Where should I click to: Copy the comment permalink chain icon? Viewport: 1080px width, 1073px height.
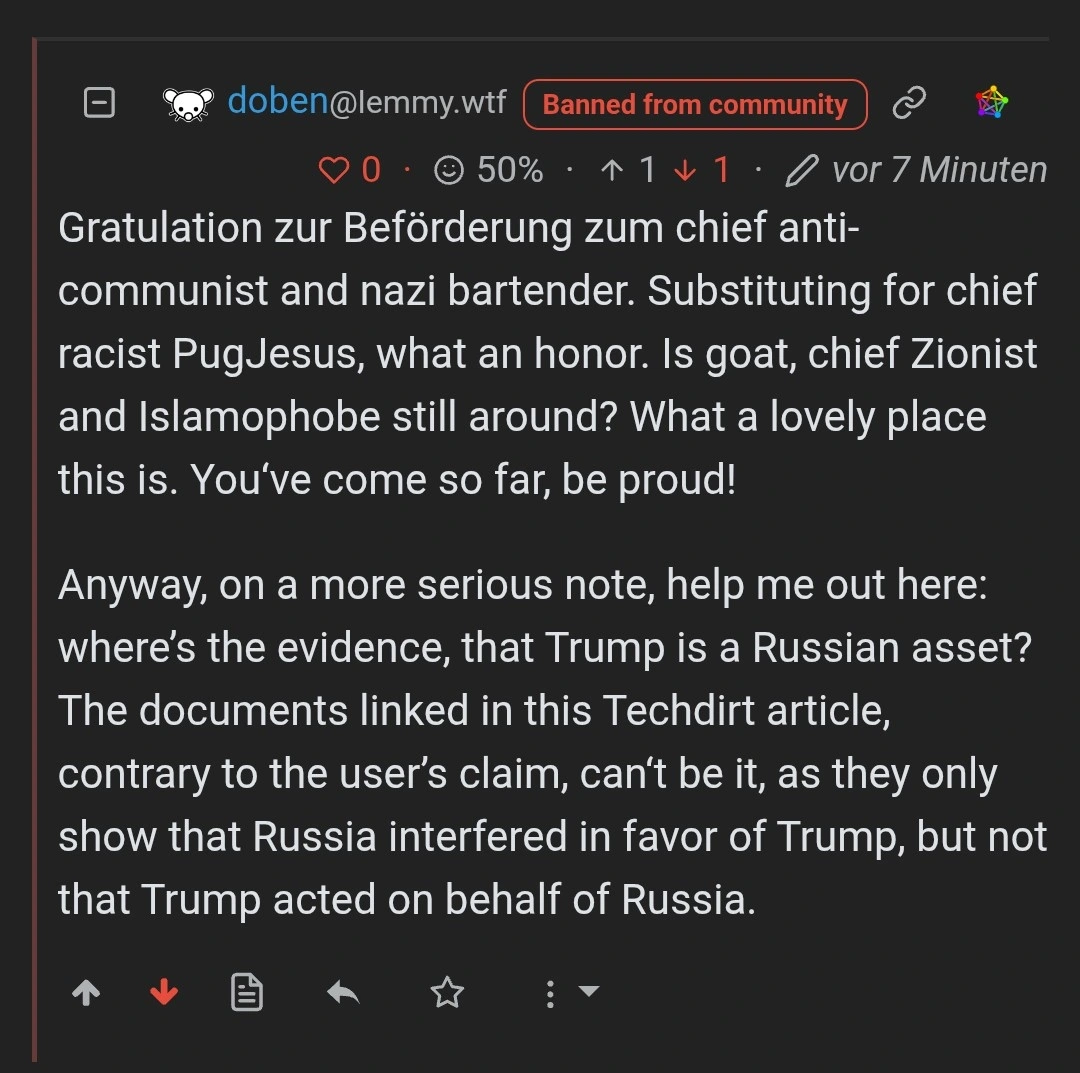click(x=908, y=103)
